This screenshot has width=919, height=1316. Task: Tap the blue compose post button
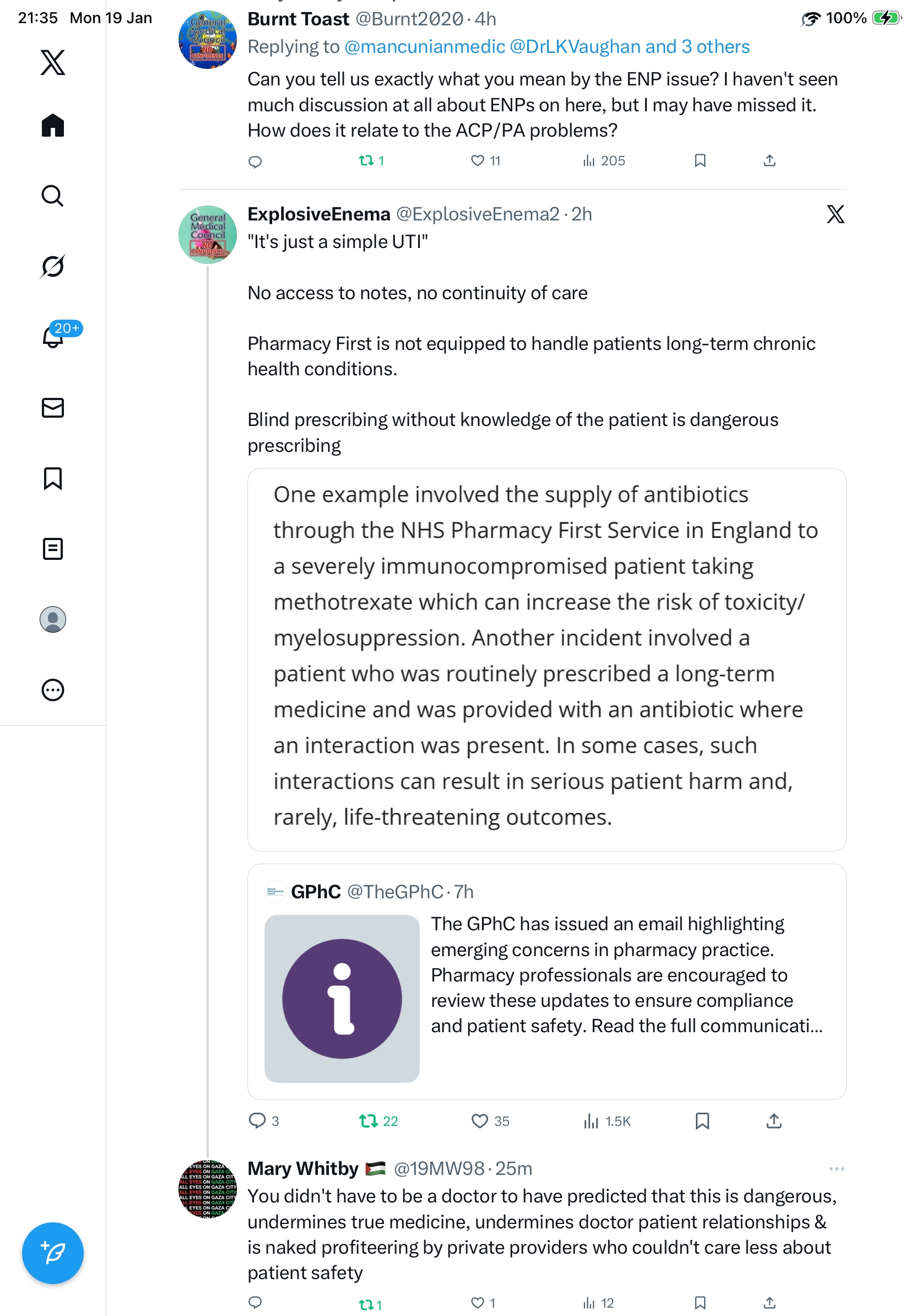point(53,1253)
